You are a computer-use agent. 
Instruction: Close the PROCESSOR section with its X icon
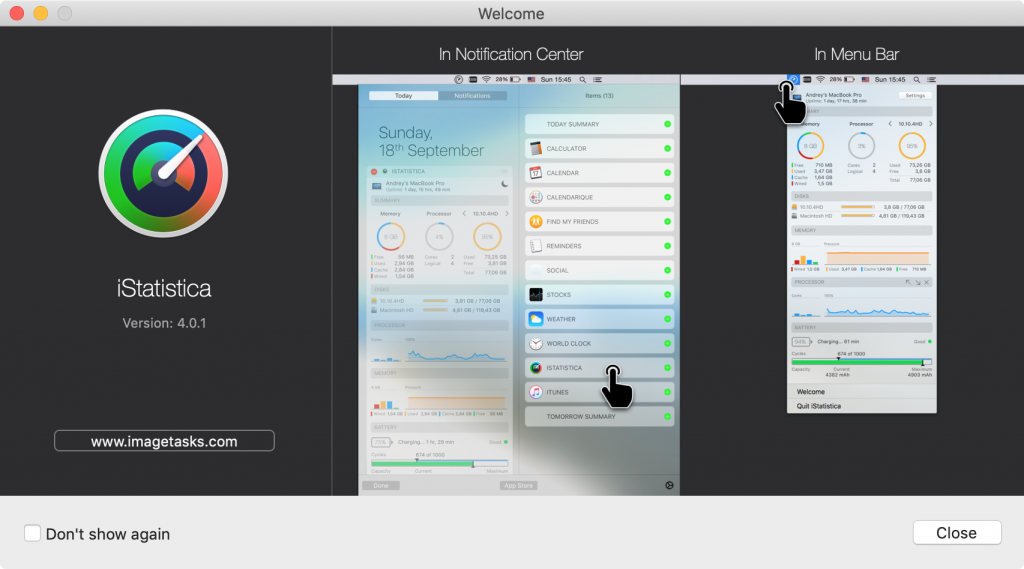927,282
